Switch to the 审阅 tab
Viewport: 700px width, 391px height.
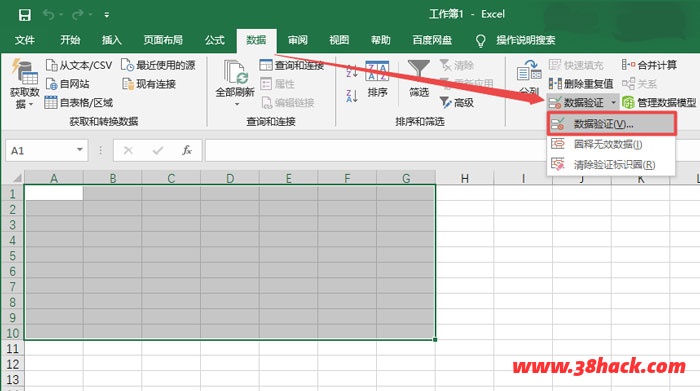tap(297, 40)
